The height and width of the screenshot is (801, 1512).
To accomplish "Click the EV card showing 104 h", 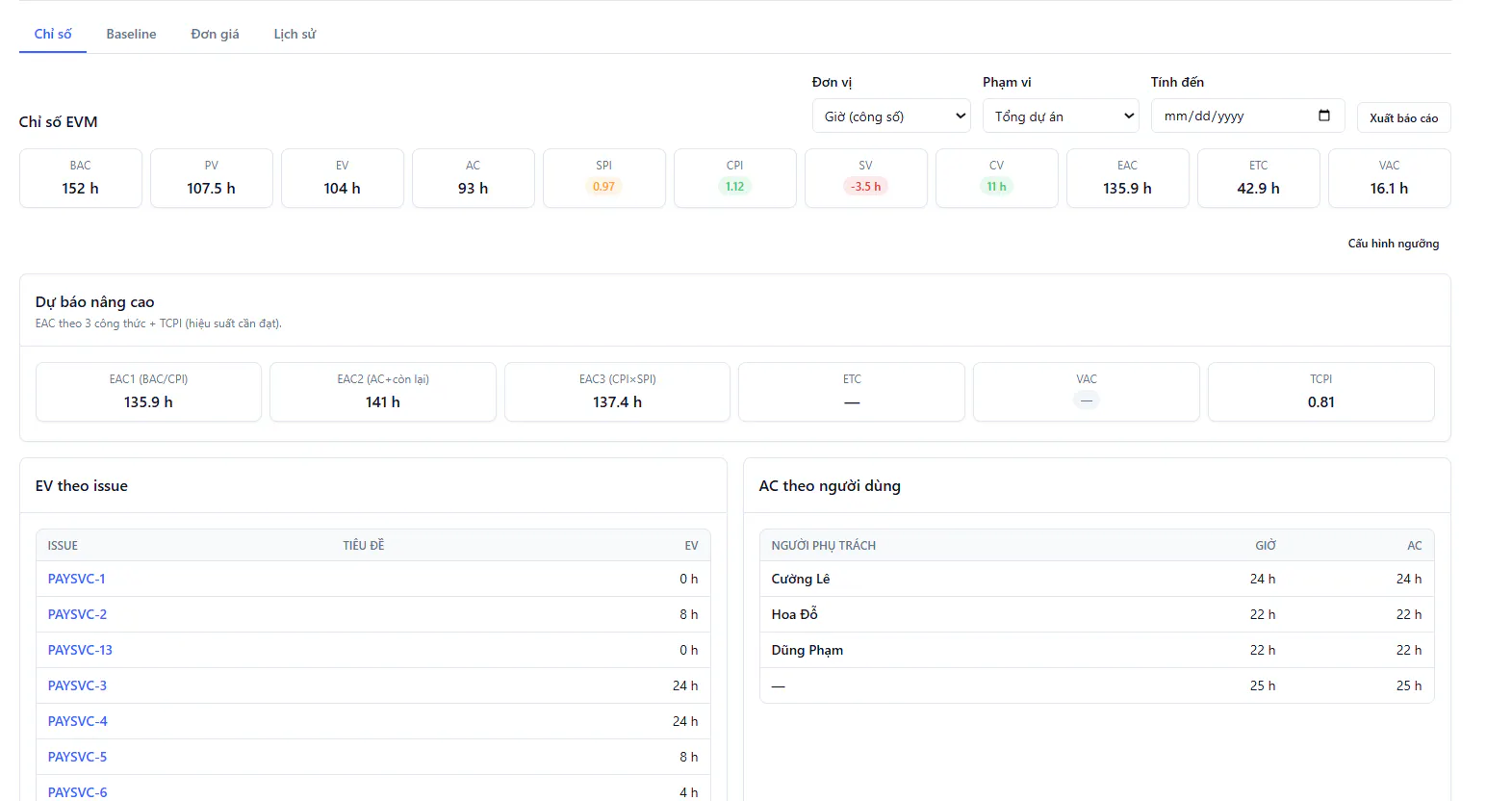I will (x=343, y=178).
